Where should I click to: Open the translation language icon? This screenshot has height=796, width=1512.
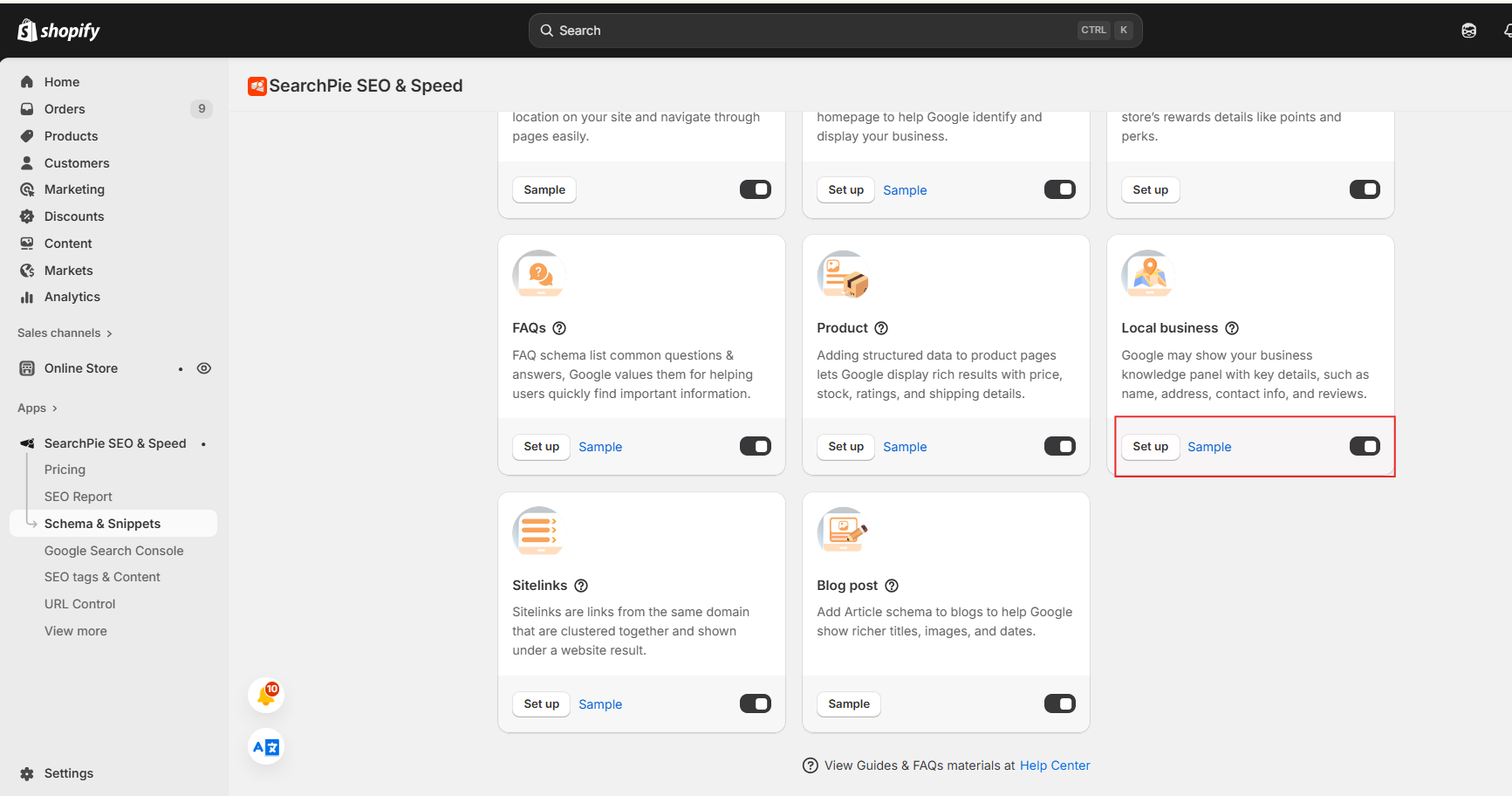tap(266, 747)
